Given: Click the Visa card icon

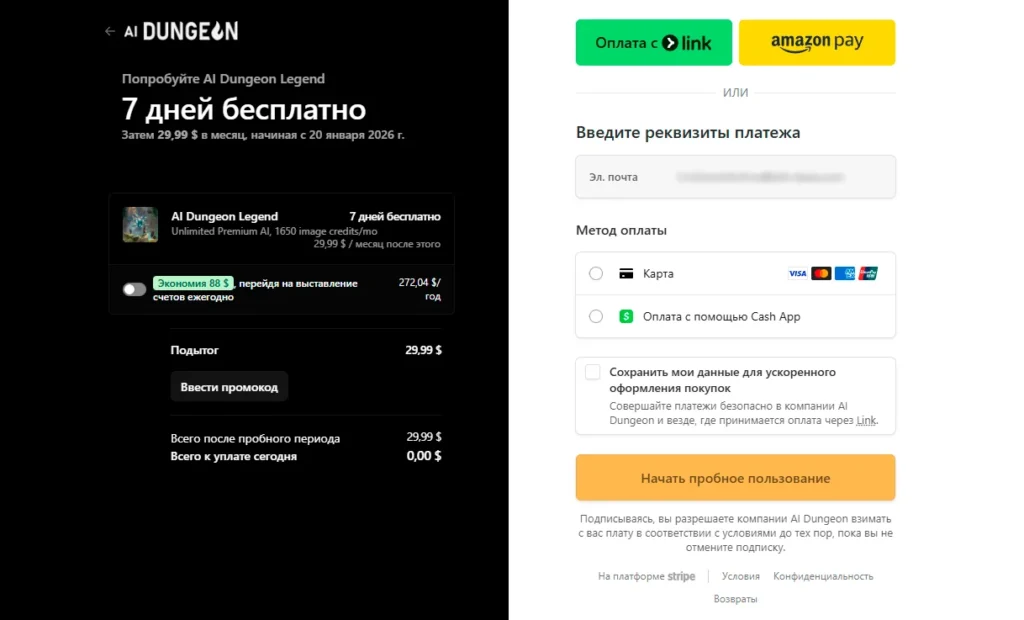Looking at the screenshot, I should pos(797,274).
